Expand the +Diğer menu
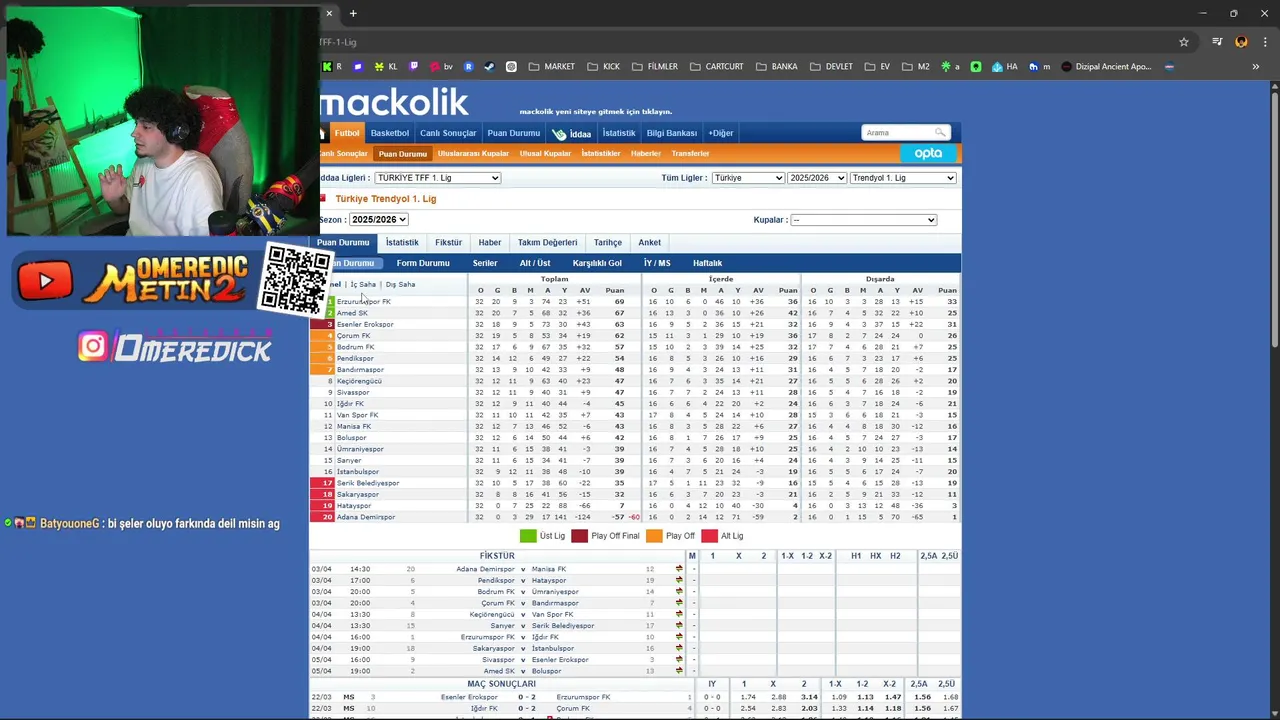The width and height of the screenshot is (1280, 720). pyautogui.click(x=721, y=133)
